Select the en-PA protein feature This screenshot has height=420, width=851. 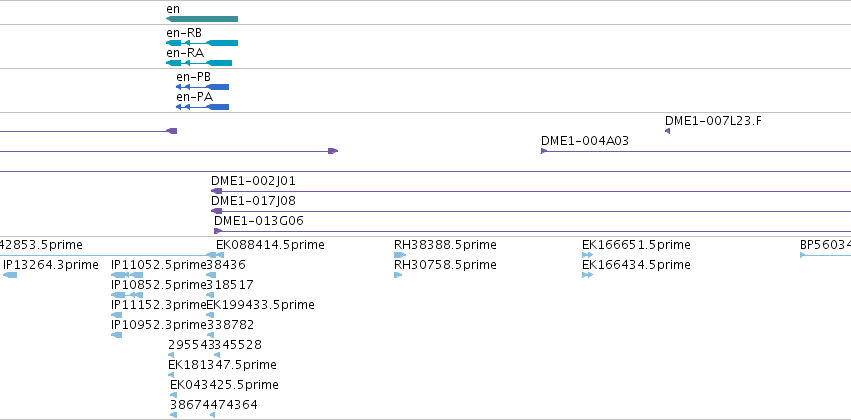click(x=202, y=107)
